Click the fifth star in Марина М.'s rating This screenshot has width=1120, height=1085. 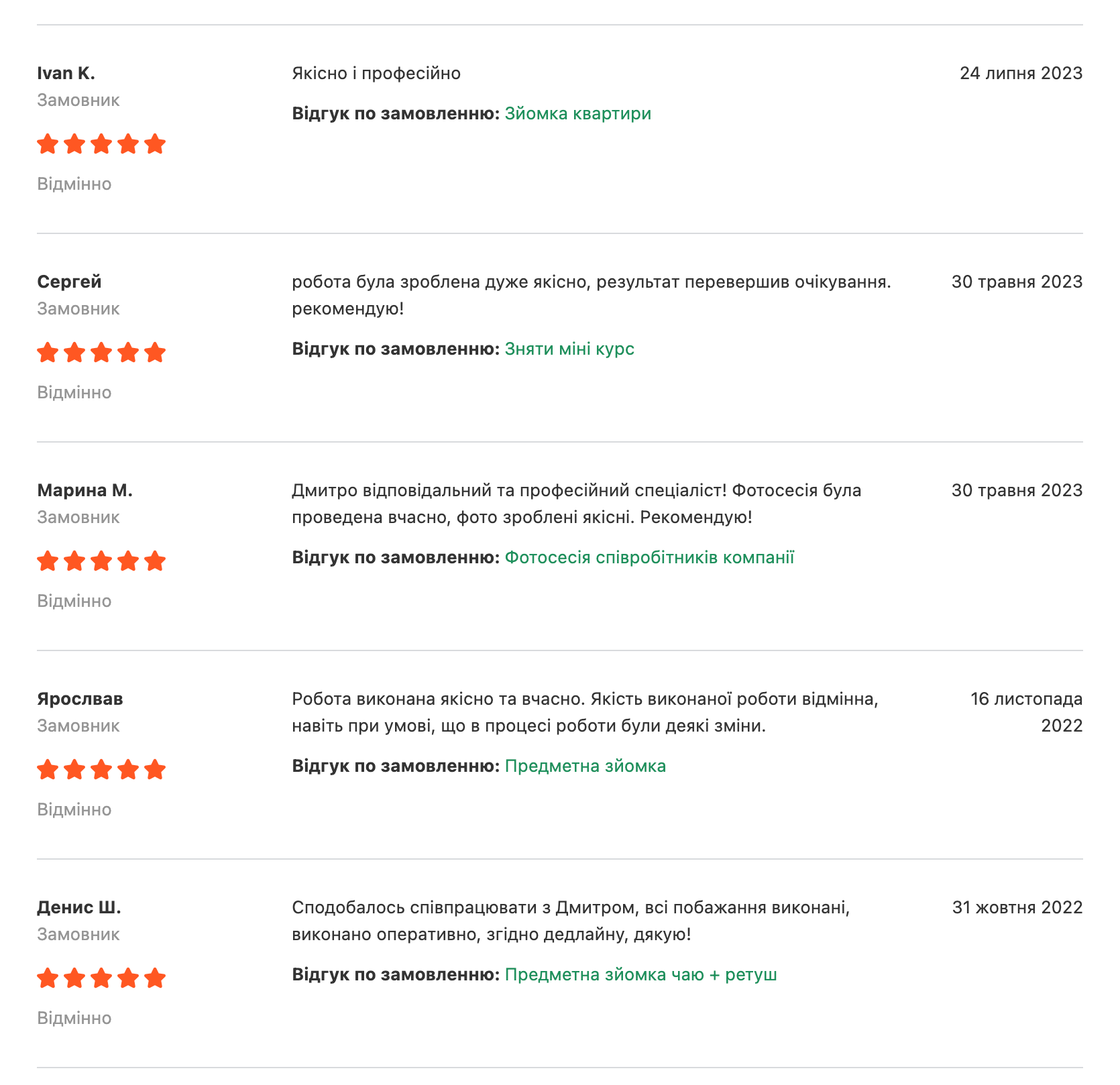click(x=155, y=561)
